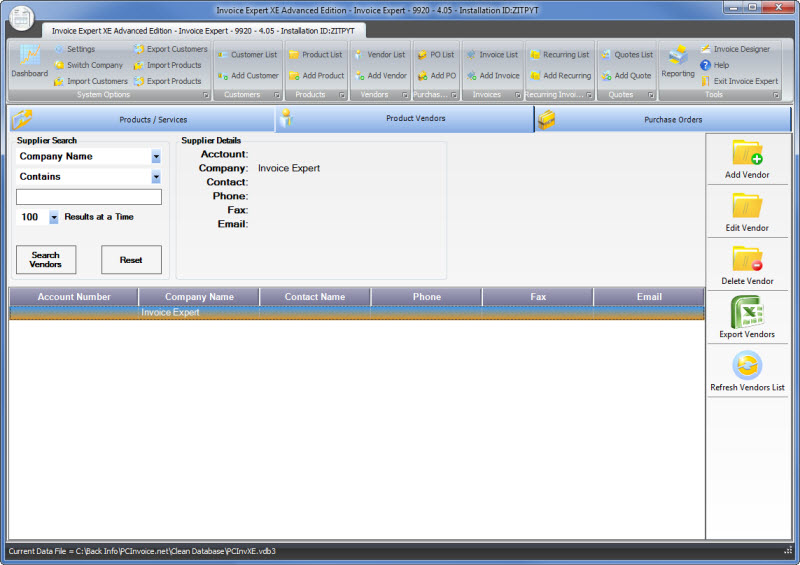This screenshot has height=565, width=800.
Task: Sort by Email column header
Action: (649, 297)
